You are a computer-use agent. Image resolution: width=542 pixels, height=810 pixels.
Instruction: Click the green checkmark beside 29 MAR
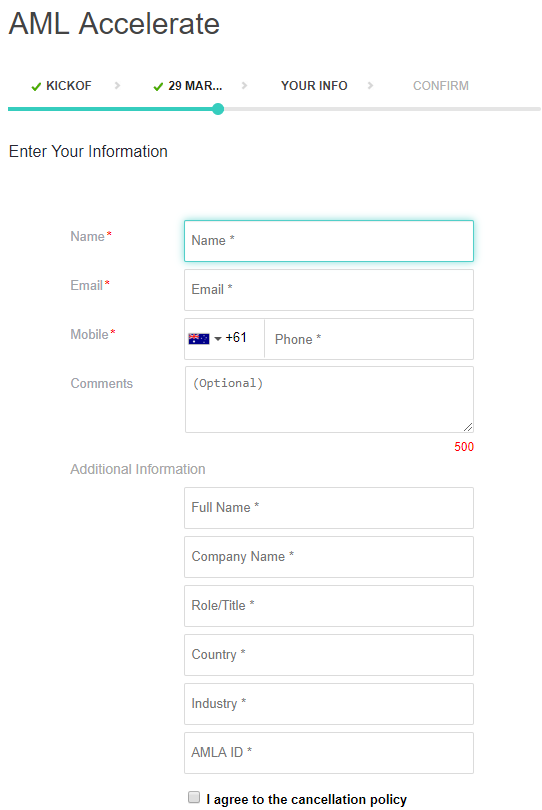coord(158,87)
